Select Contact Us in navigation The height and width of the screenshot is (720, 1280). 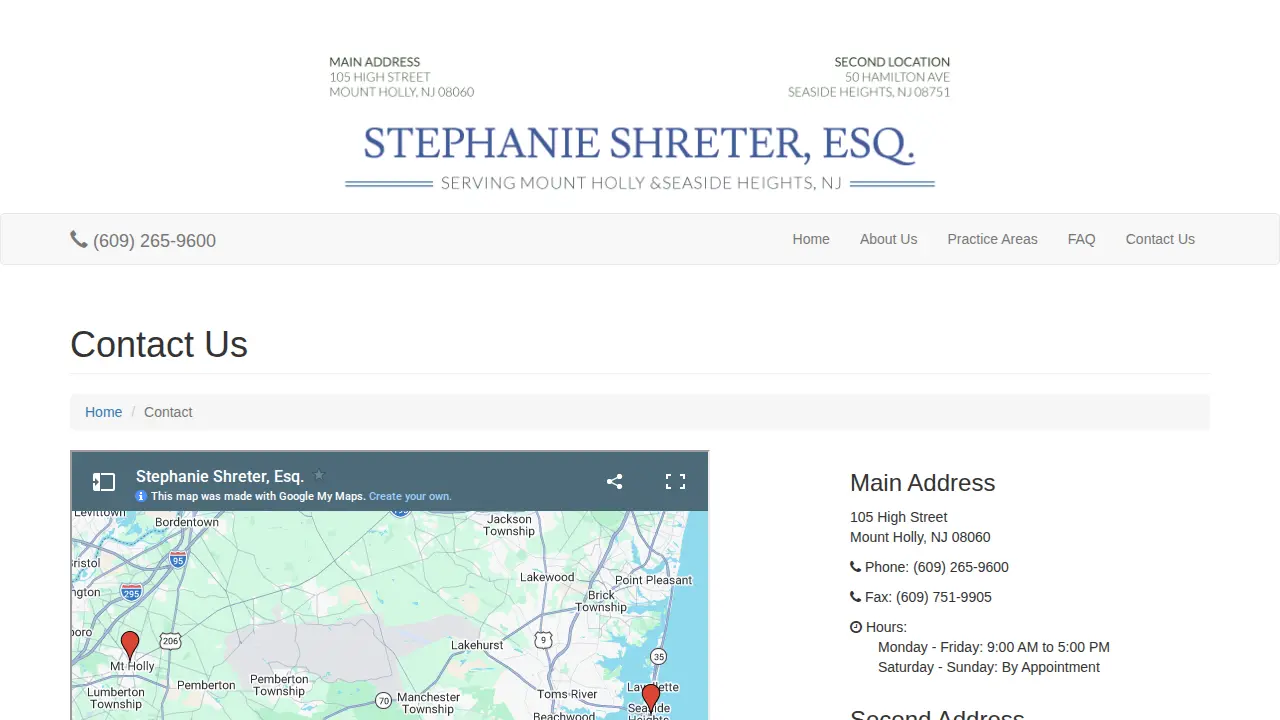tap(1160, 239)
